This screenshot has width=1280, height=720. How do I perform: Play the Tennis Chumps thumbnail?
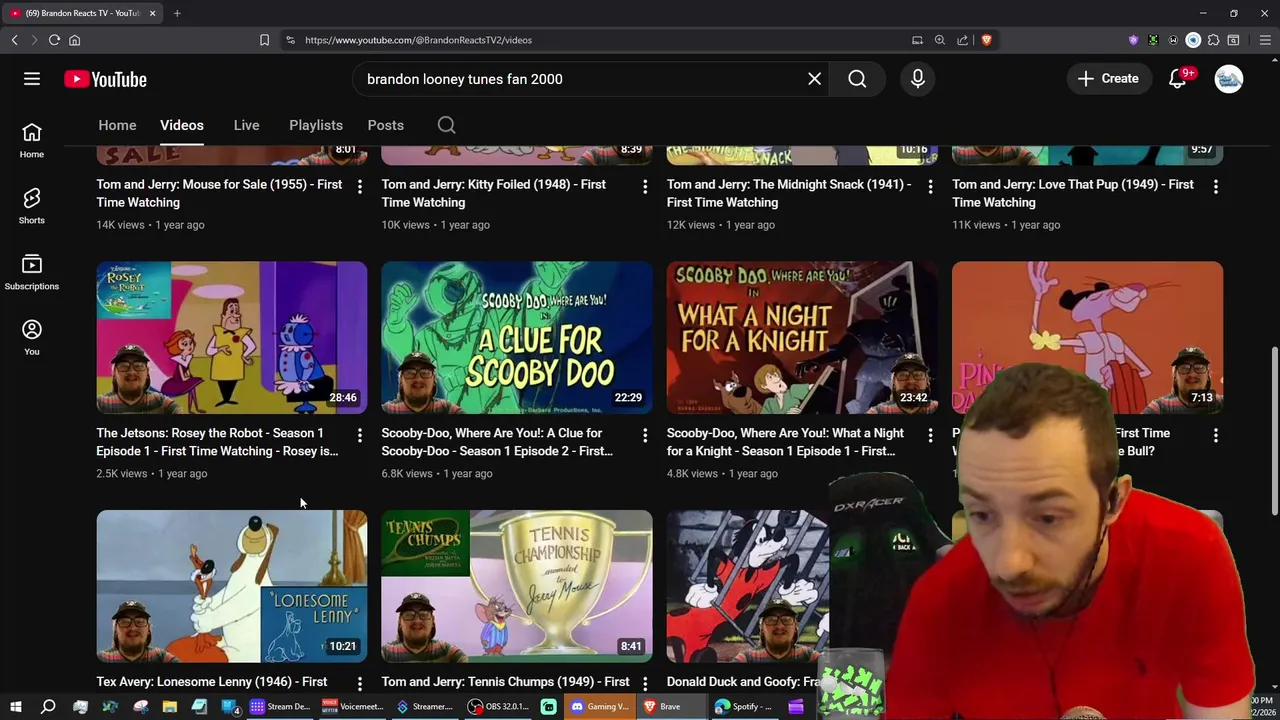[517, 587]
